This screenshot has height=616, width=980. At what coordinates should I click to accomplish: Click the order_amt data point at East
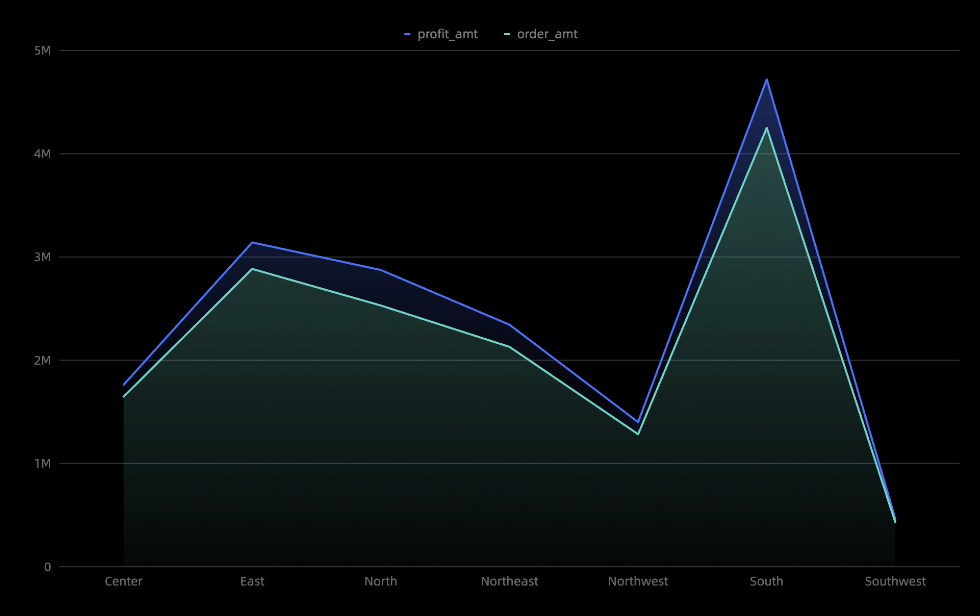[252, 269]
